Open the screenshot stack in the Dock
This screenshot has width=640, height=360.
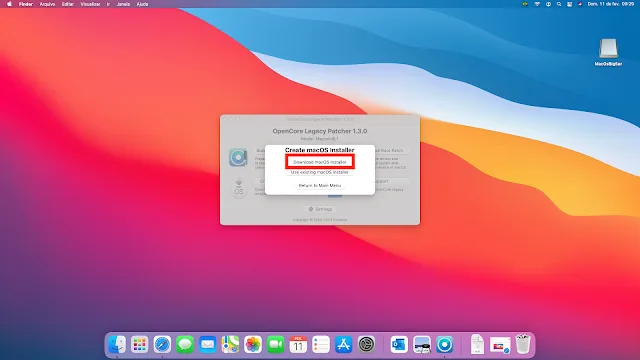[500, 345]
